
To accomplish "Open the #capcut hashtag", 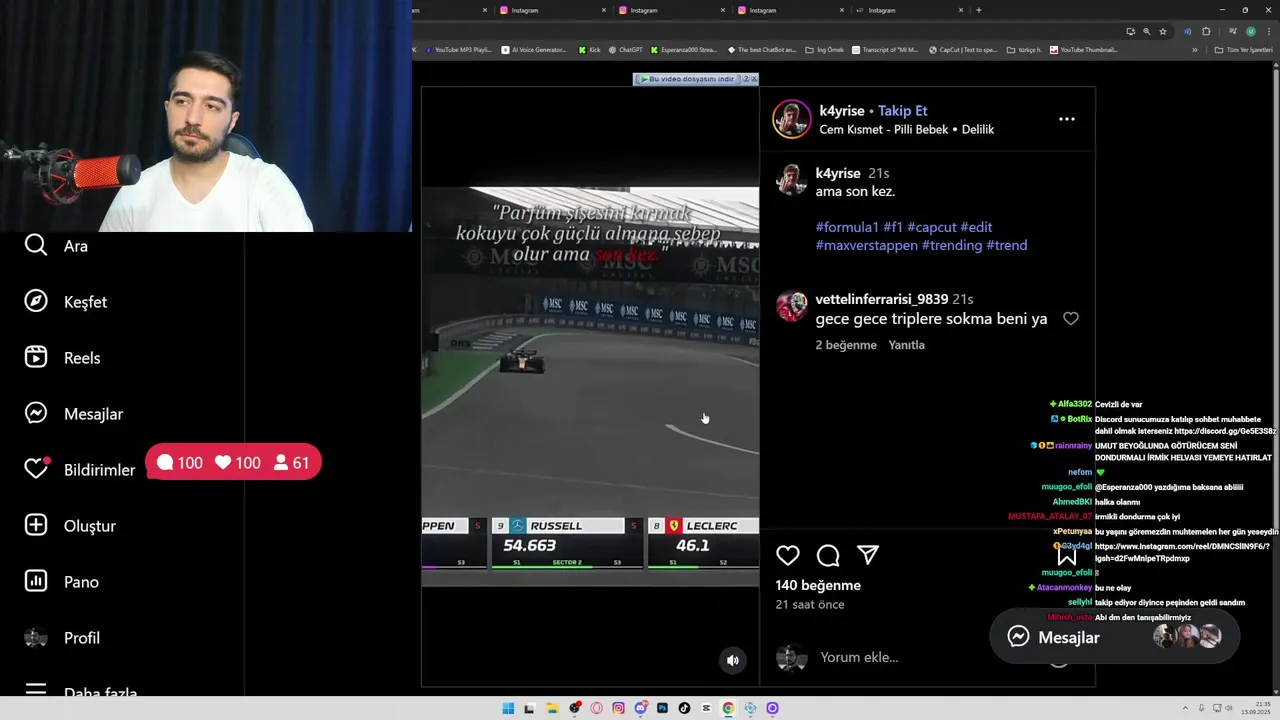I will (932, 227).
